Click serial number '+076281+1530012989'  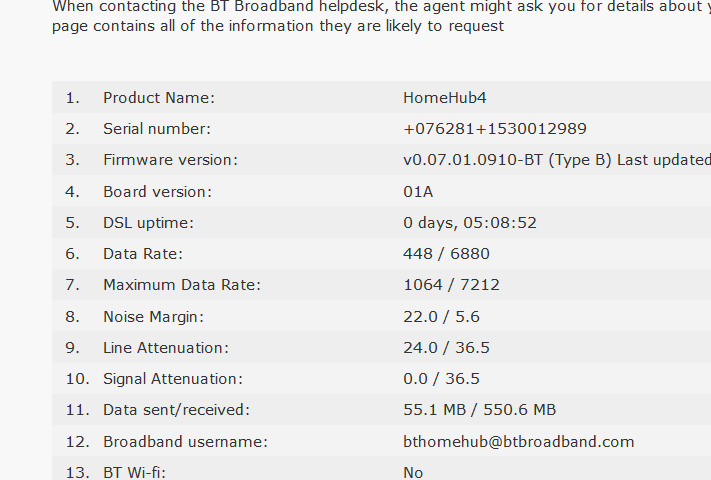495,129
